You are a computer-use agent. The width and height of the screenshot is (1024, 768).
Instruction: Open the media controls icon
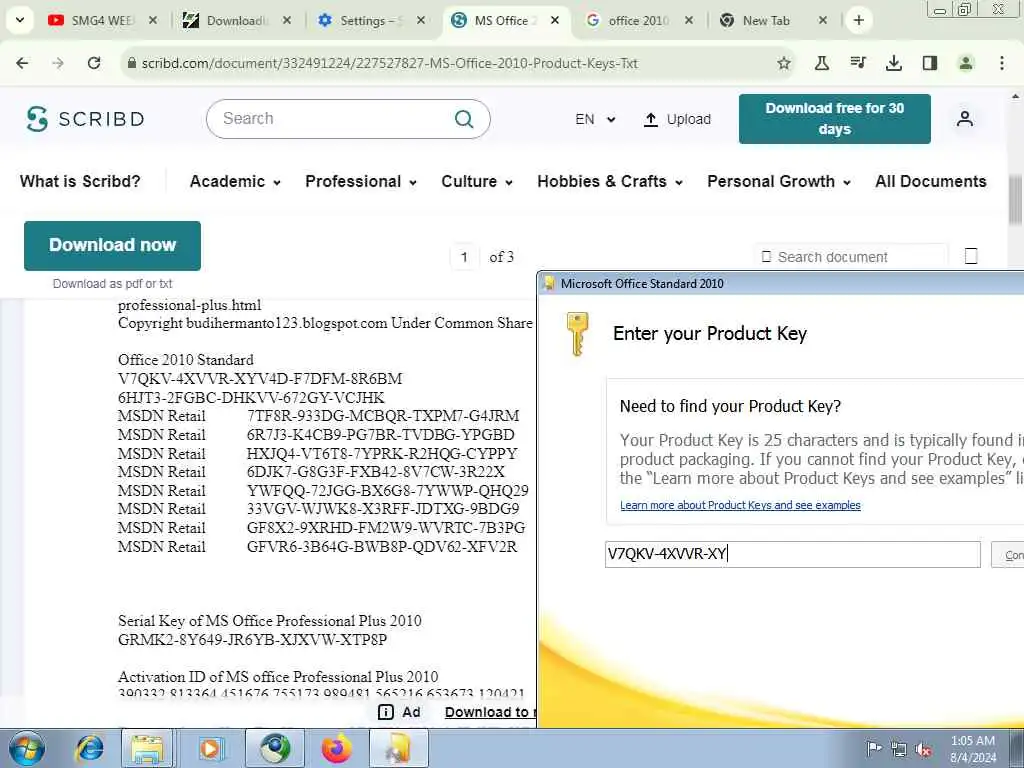pyautogui.click(x=858, y=63)
